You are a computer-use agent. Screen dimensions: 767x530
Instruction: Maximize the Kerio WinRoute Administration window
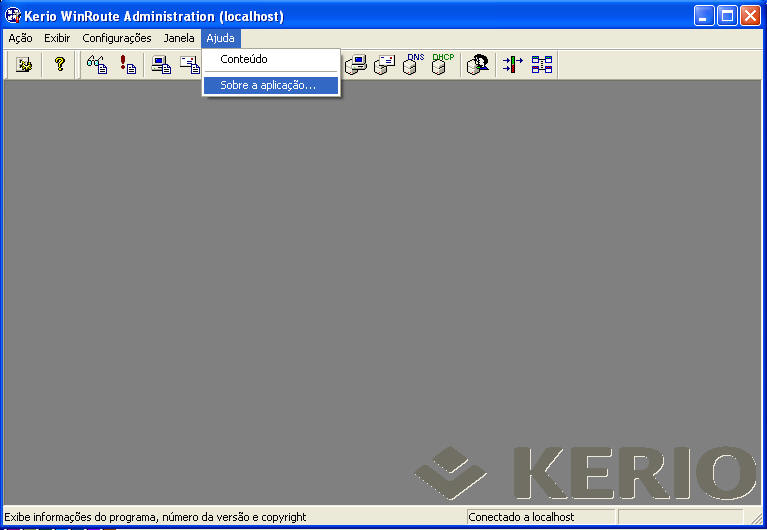coord(727,15)
